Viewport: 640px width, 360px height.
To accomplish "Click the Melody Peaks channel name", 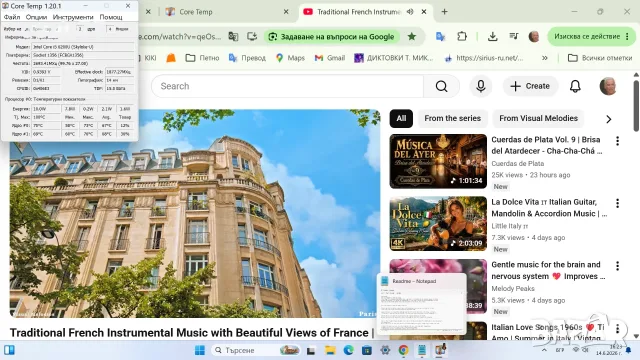I will 513,289.
